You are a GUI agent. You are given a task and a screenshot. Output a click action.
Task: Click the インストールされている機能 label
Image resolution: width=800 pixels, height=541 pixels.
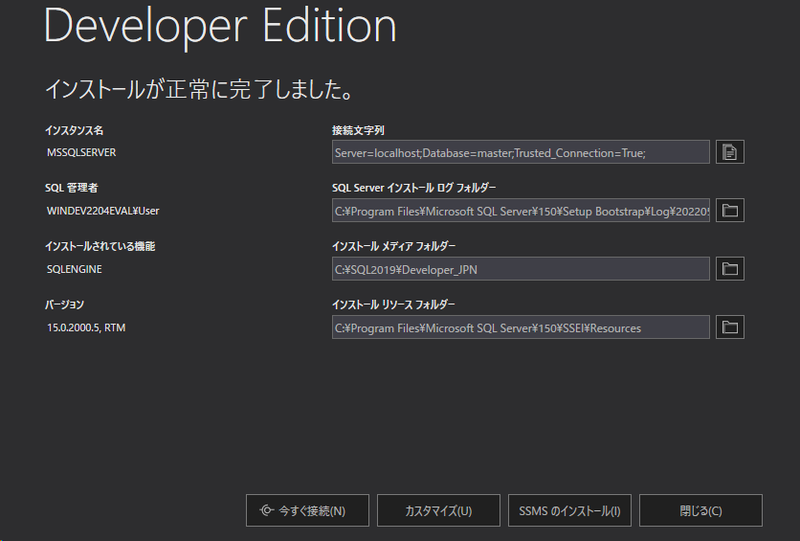point(100,246)
